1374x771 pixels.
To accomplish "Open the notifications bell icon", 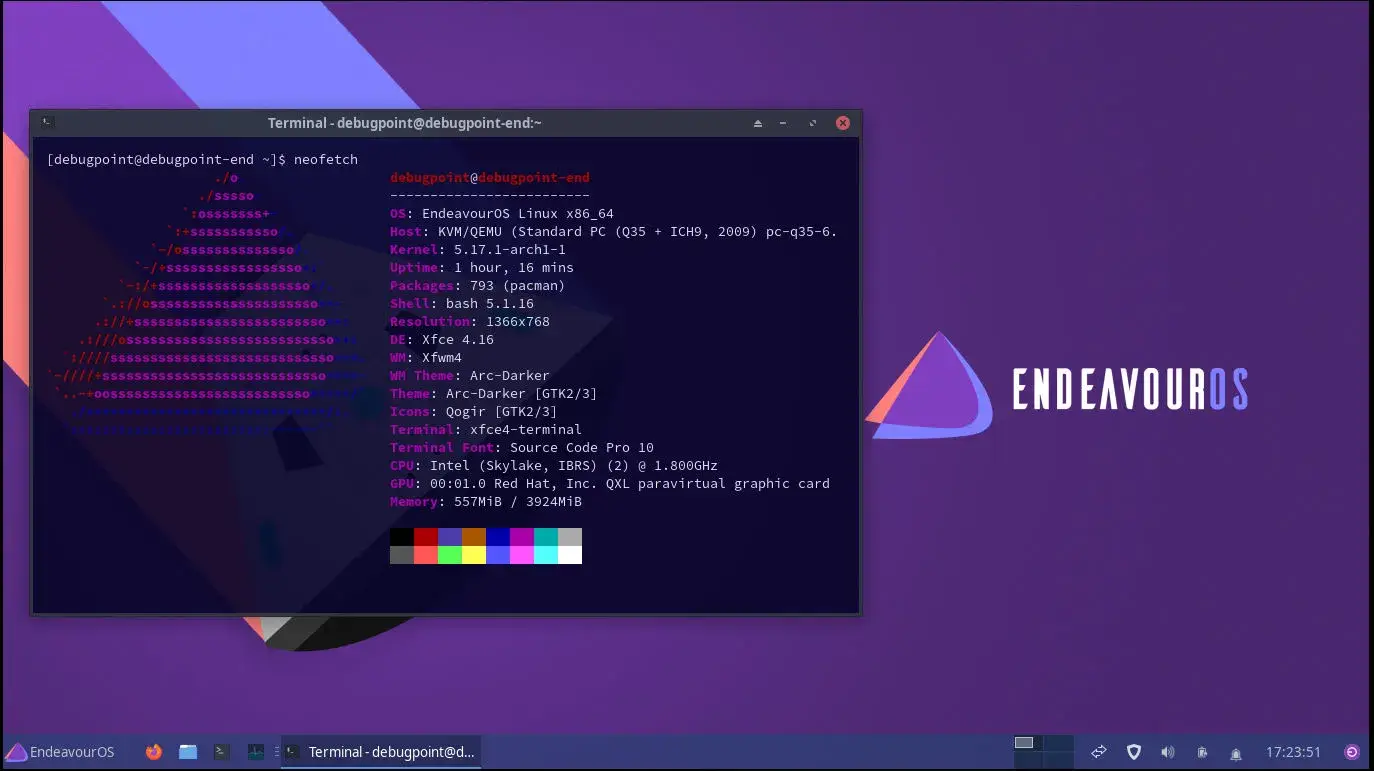I will [1236, 753].
